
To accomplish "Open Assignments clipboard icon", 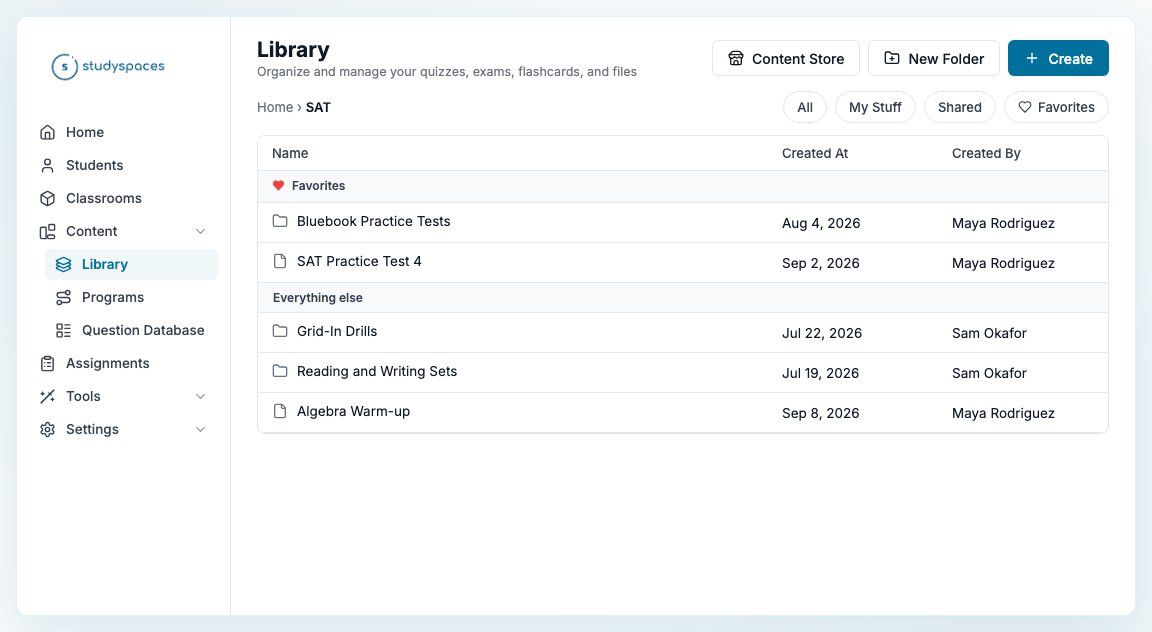I will tap(48, 363).
